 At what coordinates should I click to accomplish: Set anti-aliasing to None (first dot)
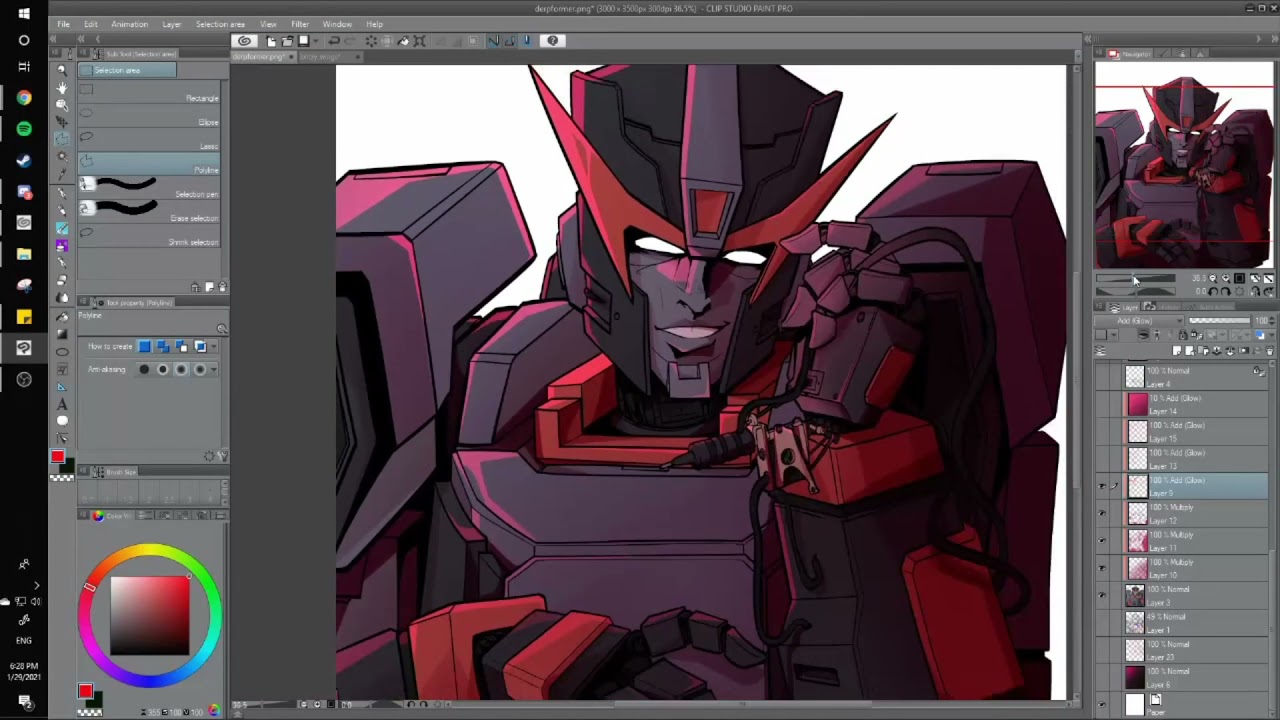point(144,369)
